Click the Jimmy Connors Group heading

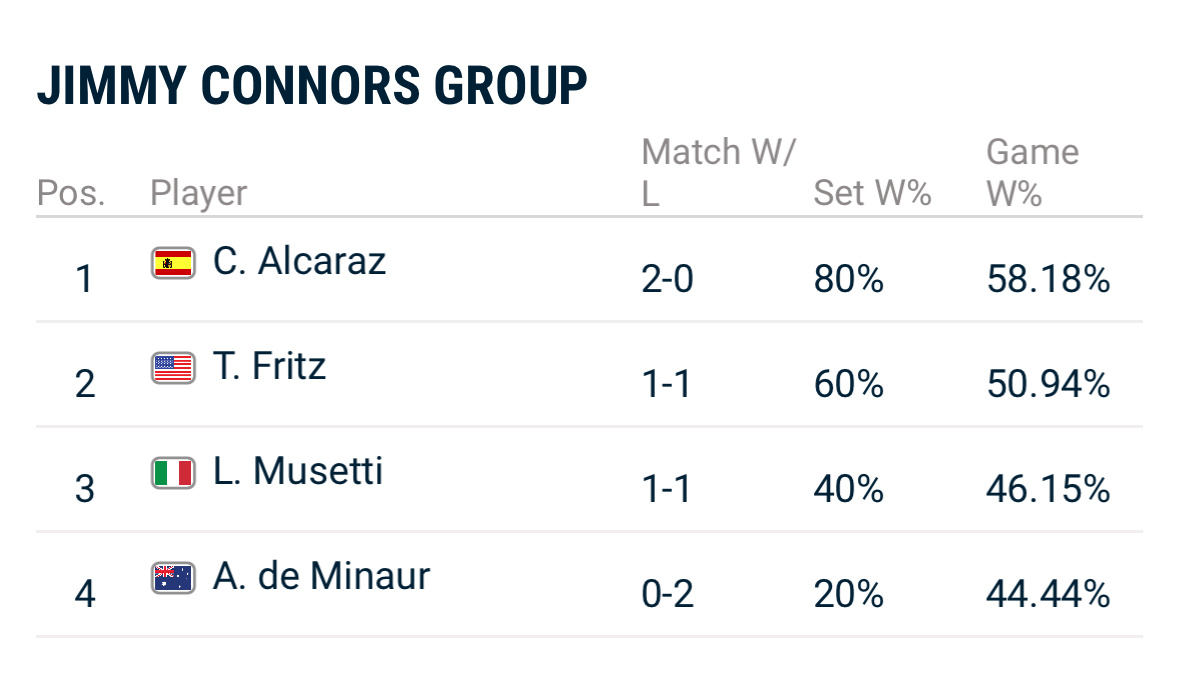[312, 86]
